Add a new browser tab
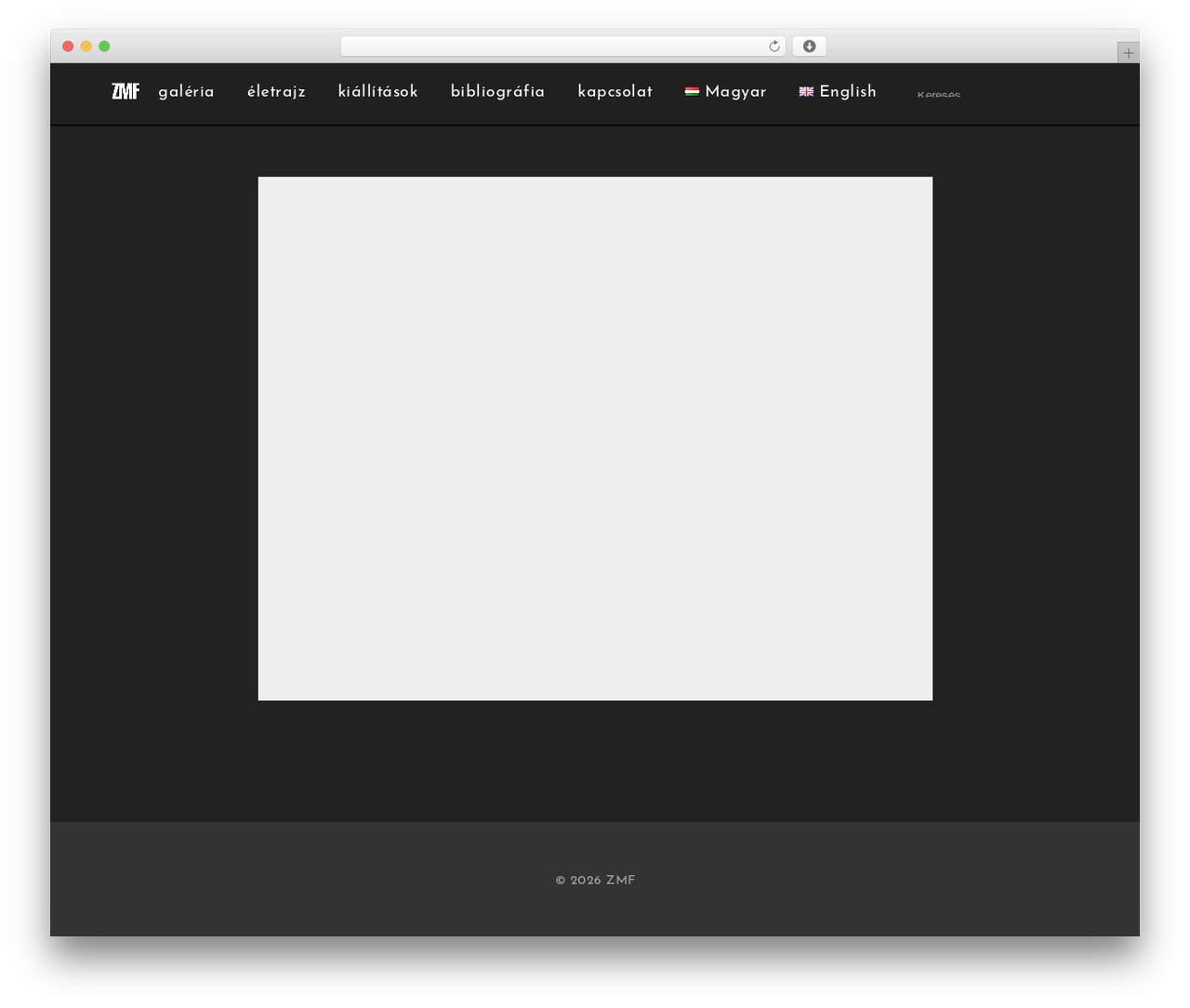Viewport: 1190px width, 1008px height. click(1128, 53)
